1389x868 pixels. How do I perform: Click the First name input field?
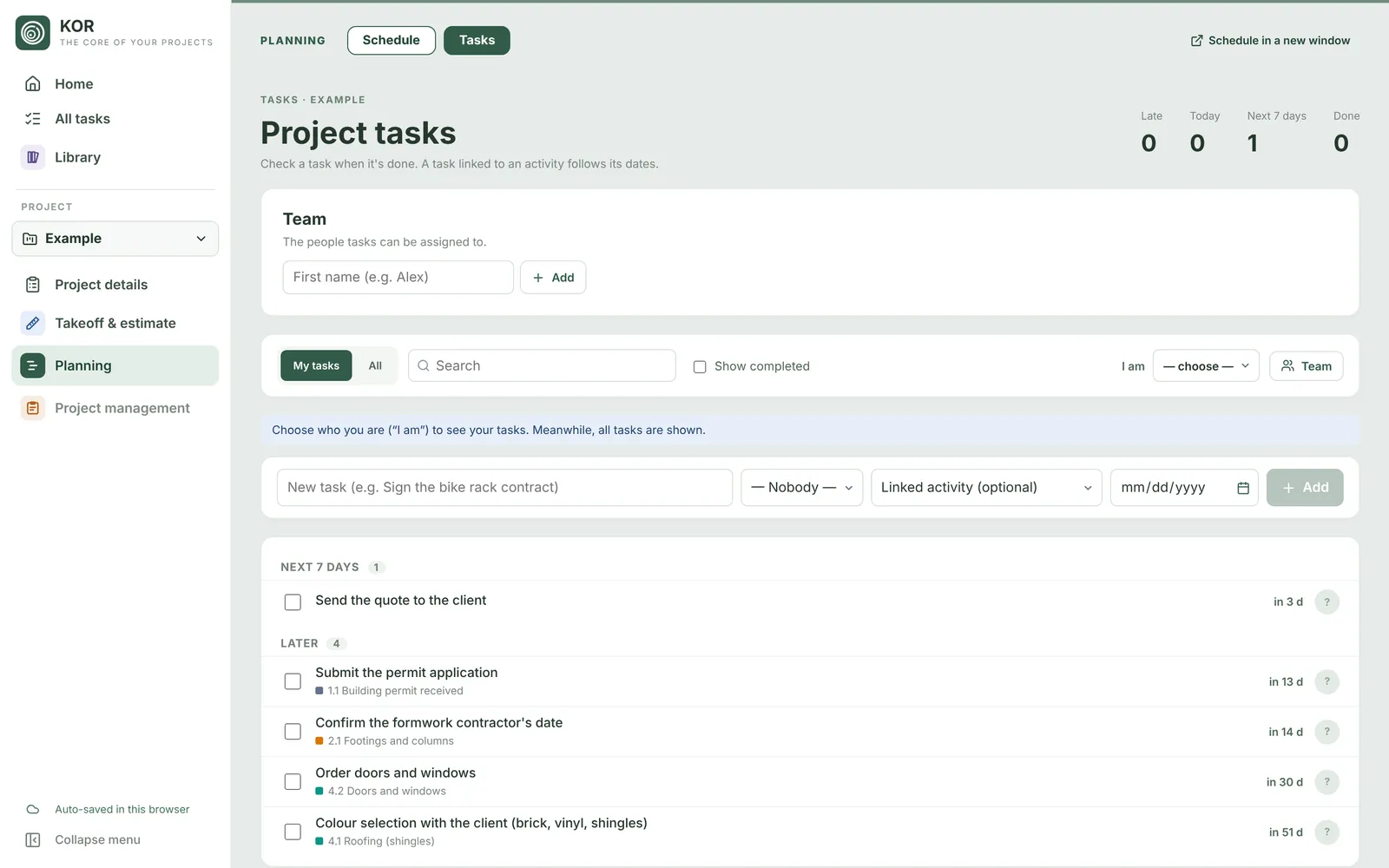tap(398, 278)
